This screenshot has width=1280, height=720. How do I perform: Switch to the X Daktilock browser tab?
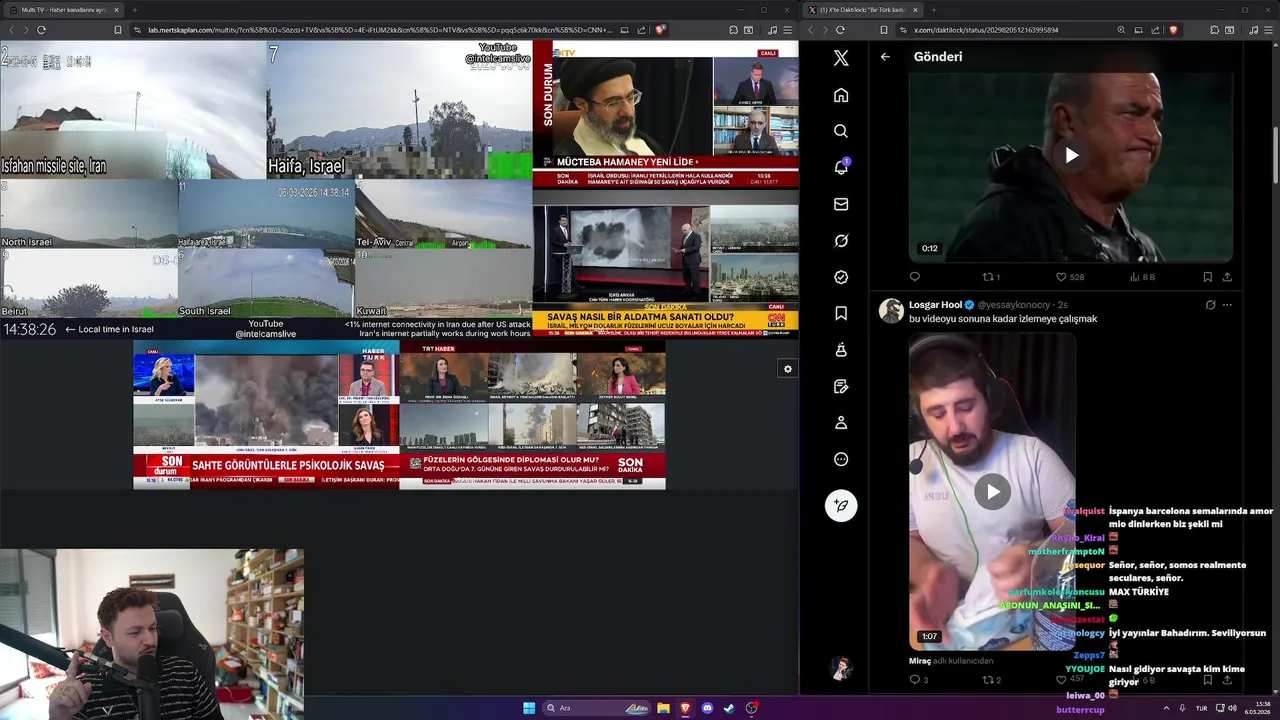(862, 10)
